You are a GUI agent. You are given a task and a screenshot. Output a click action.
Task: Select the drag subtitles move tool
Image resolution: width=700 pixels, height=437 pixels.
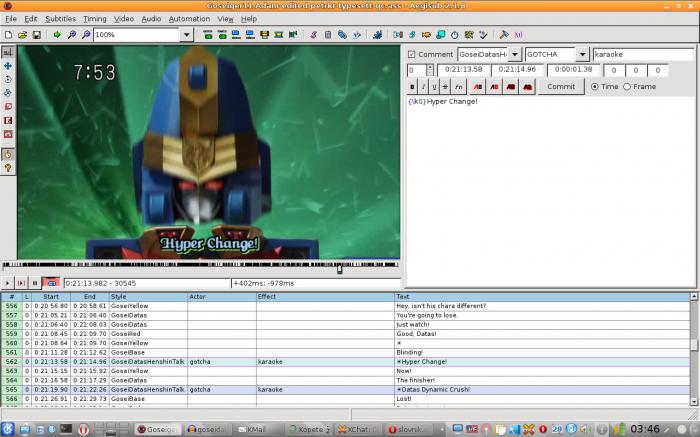[x=8, y=66]
